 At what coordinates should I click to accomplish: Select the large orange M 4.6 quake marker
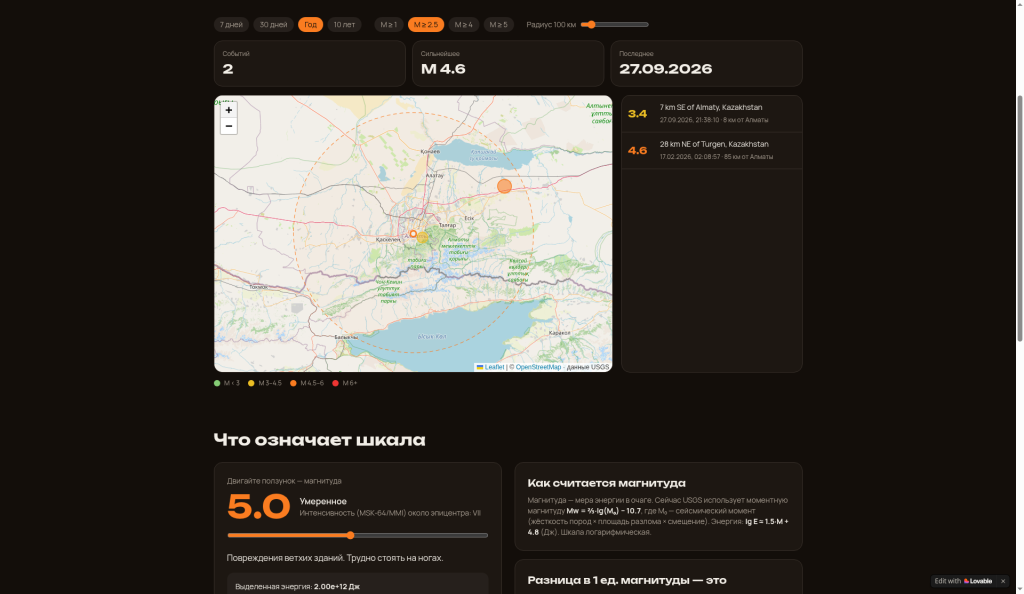pyautogui.click(x=504, y=186)
